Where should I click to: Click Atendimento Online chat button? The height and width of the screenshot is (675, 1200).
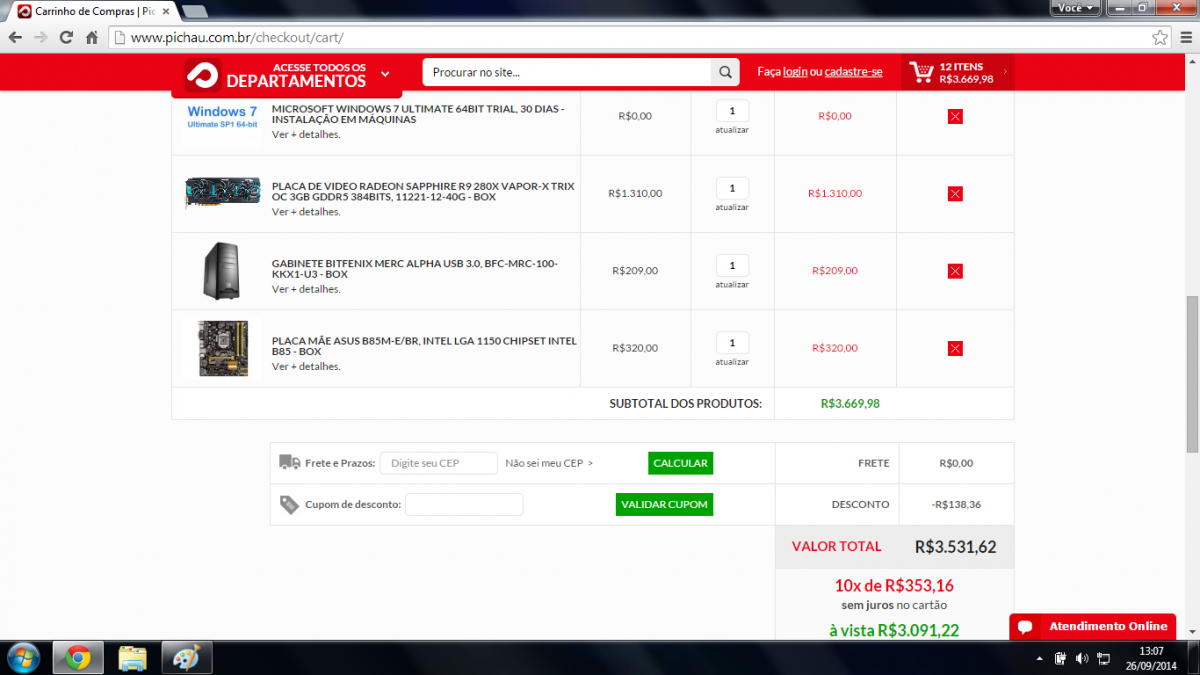click(x=1092, y=626)
